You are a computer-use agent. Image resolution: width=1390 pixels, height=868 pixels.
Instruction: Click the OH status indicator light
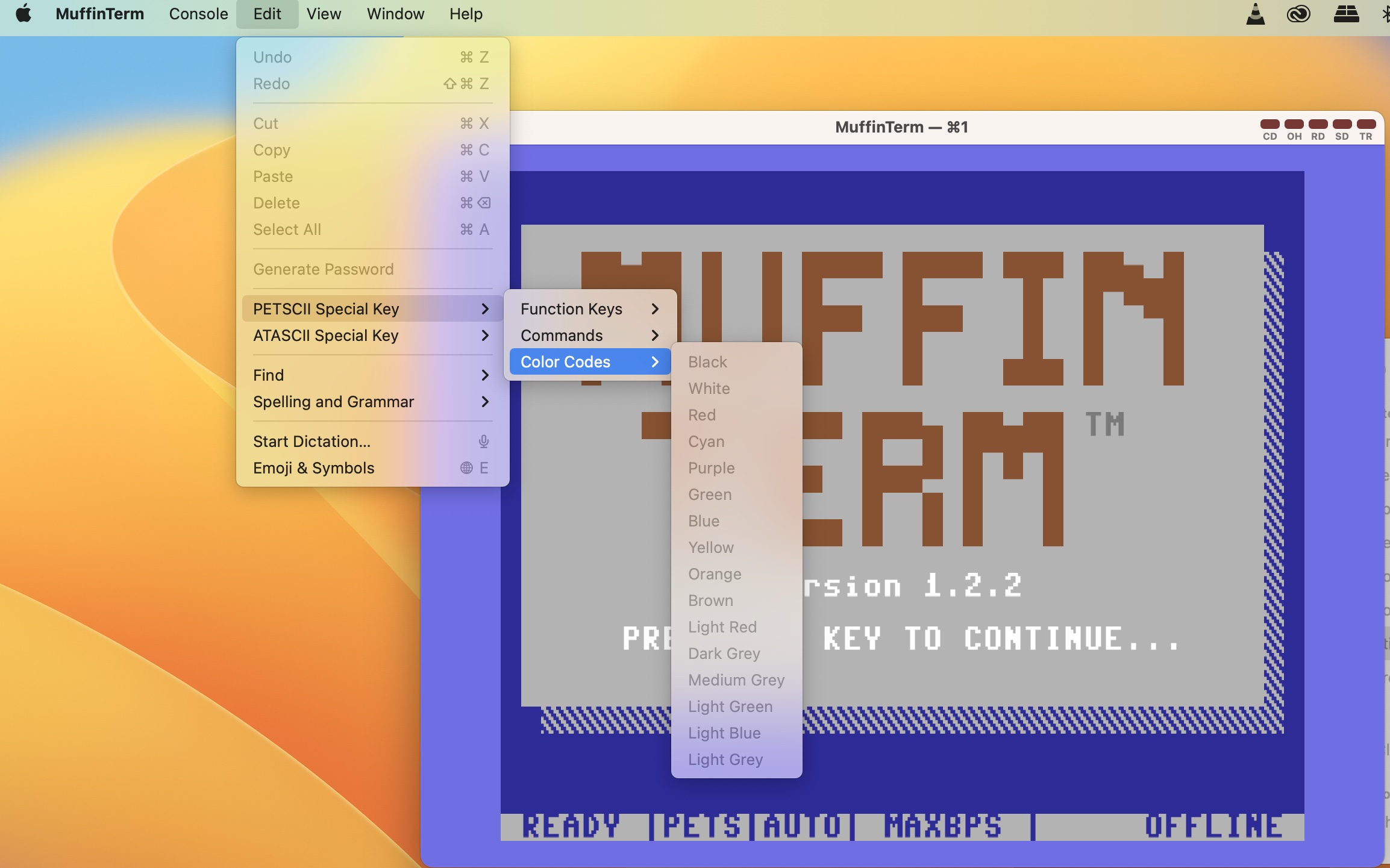(1294, 124)
